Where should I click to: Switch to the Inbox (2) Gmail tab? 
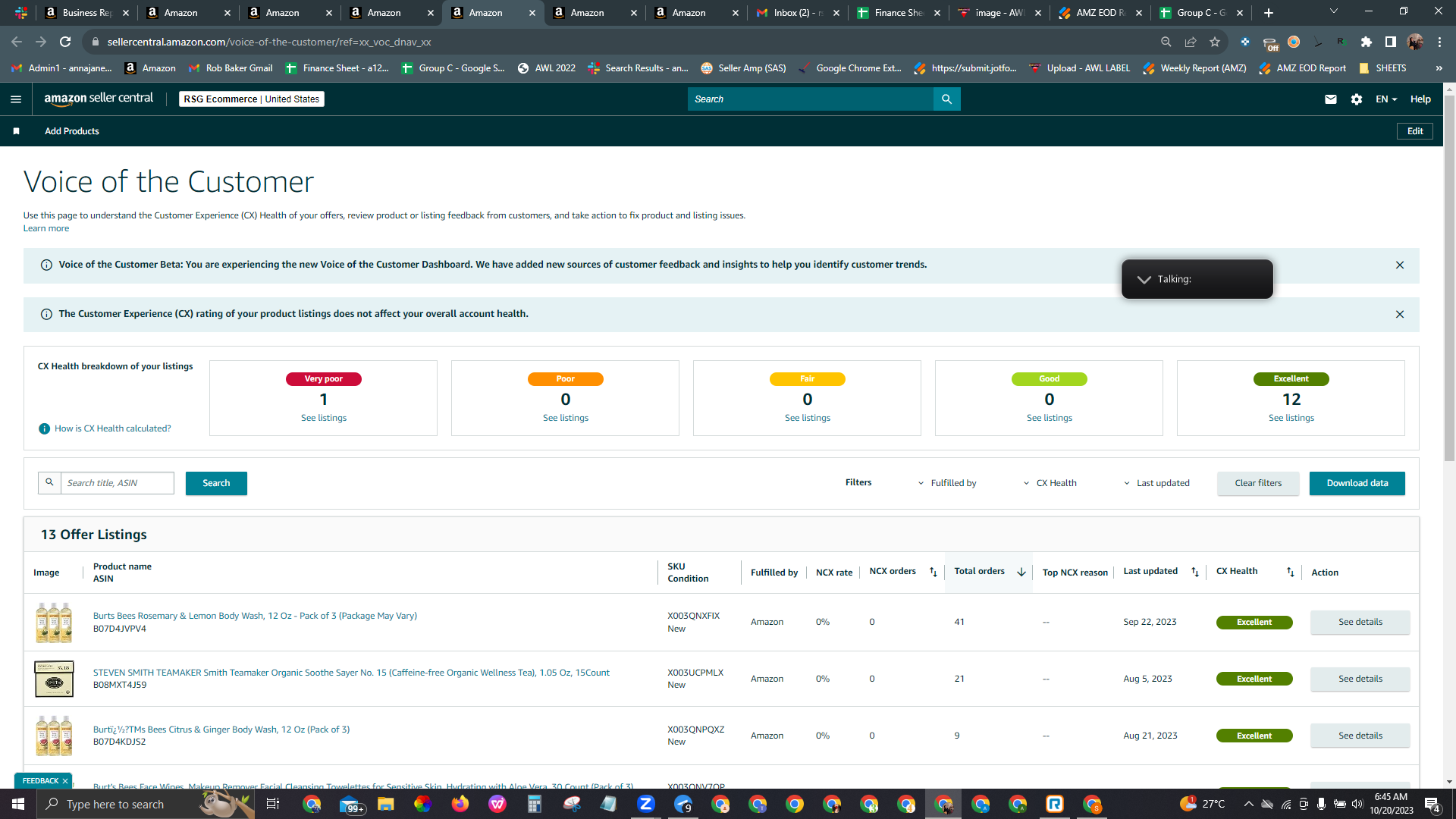coord(798,13)
